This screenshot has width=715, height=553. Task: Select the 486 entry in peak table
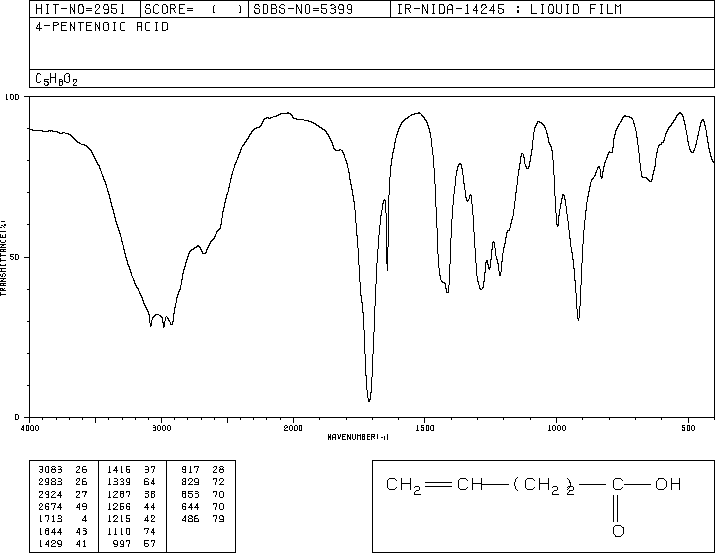click(x=191, y=519)
